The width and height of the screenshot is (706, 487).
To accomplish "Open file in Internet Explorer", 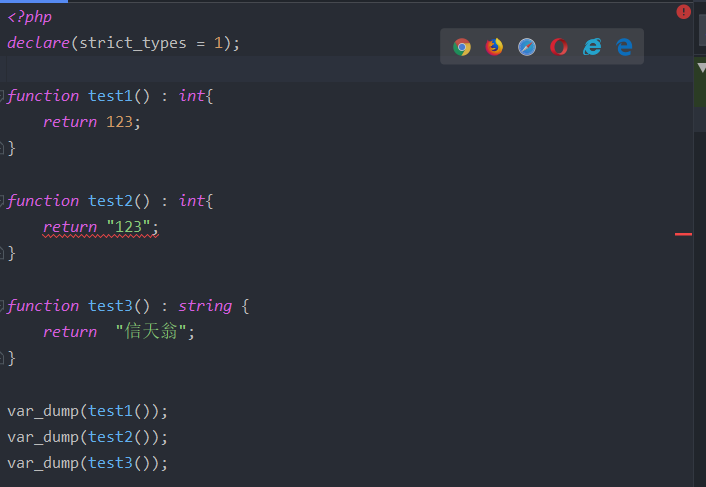I will pos(592,47).
